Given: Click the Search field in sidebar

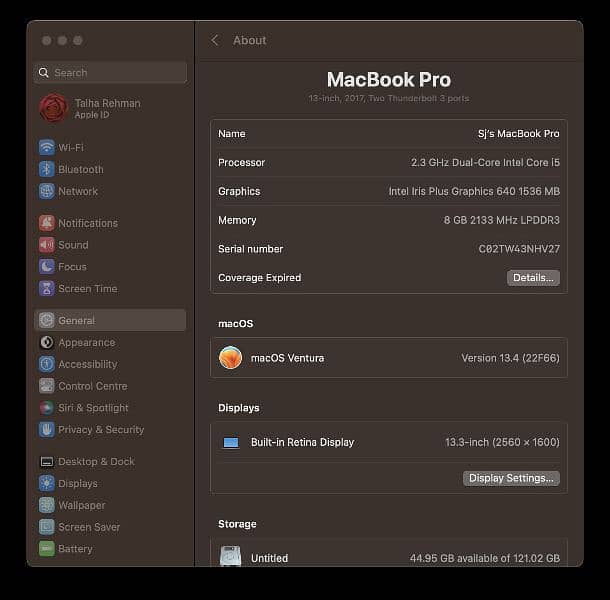Looking at the screenshot, I should pyautogui.click(x=110, y=73).
